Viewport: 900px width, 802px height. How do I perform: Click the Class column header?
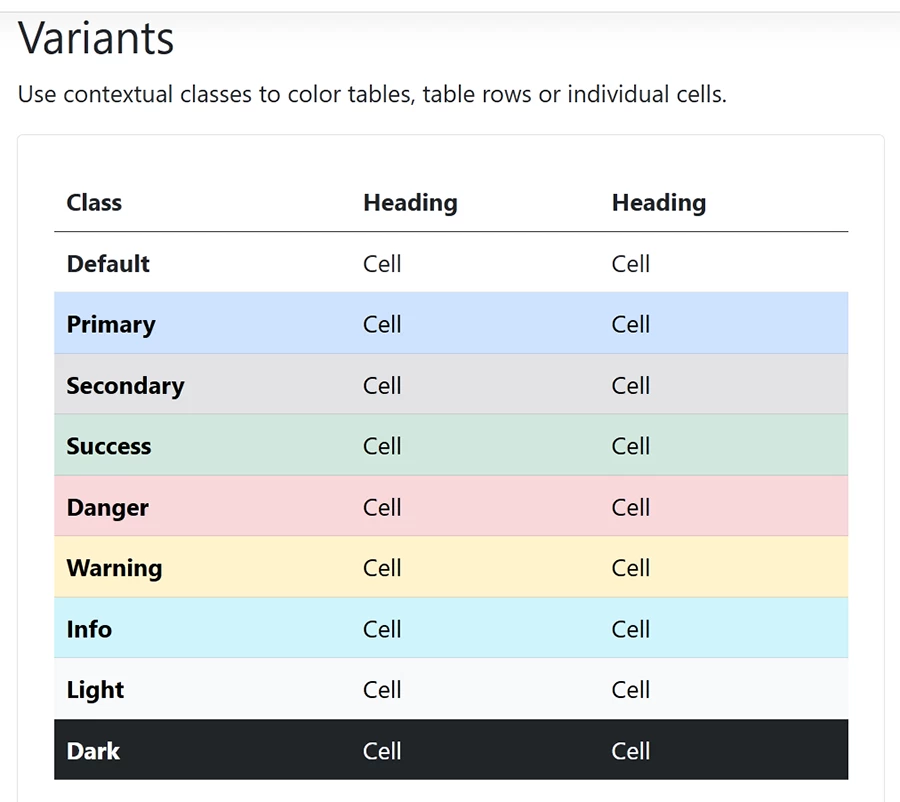coord(94,203)
